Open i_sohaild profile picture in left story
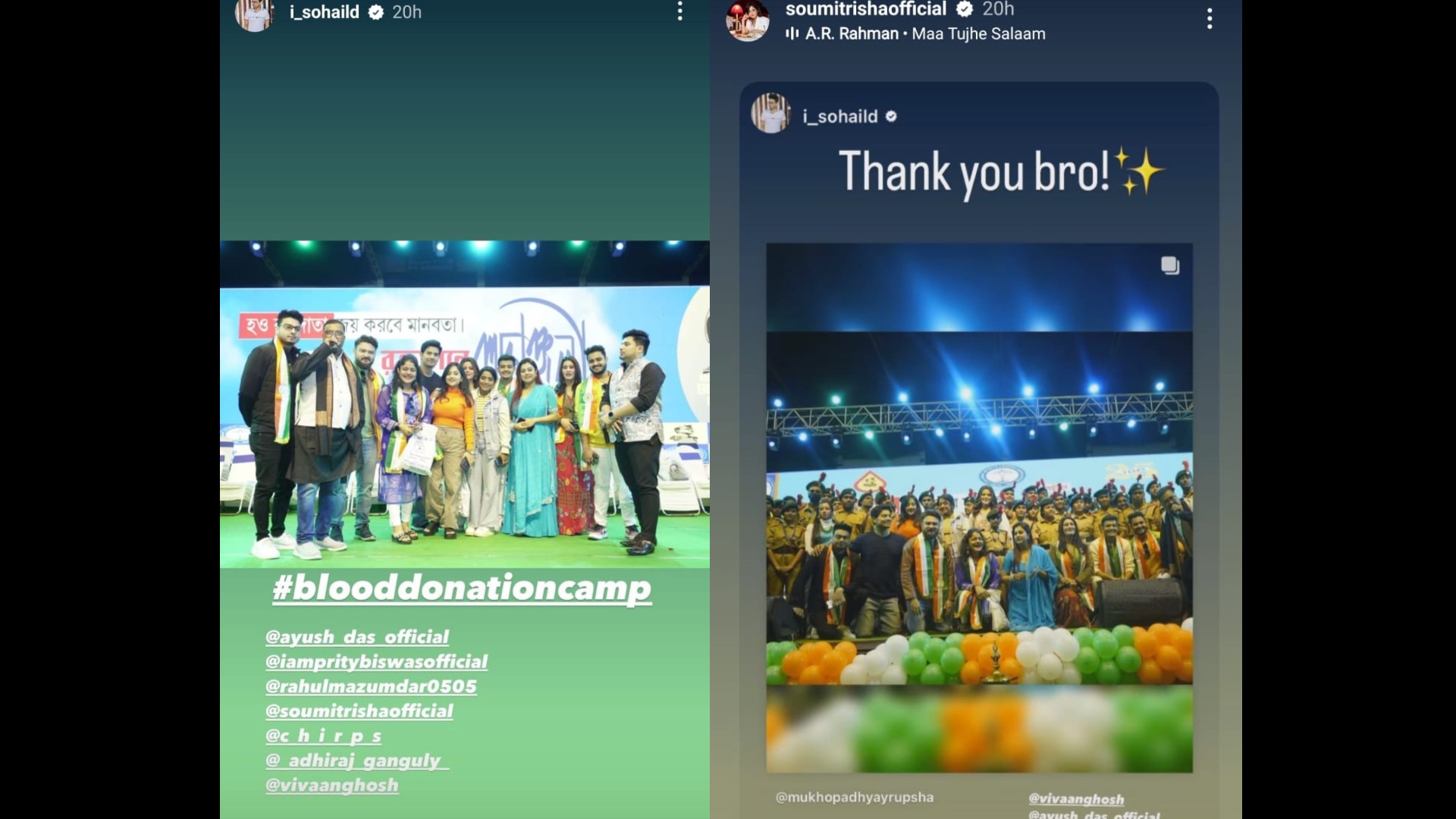The image size is (1456, 819). point(255,14)
